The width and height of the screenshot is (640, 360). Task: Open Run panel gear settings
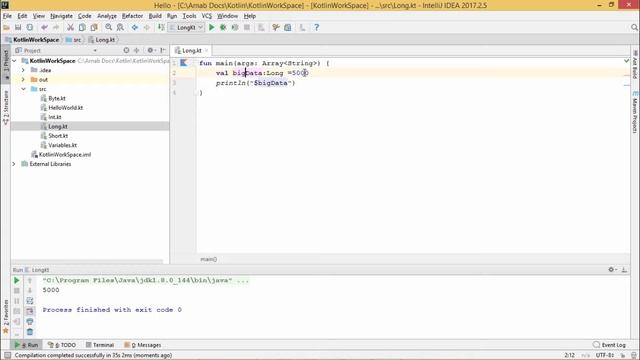coord(612,269)
